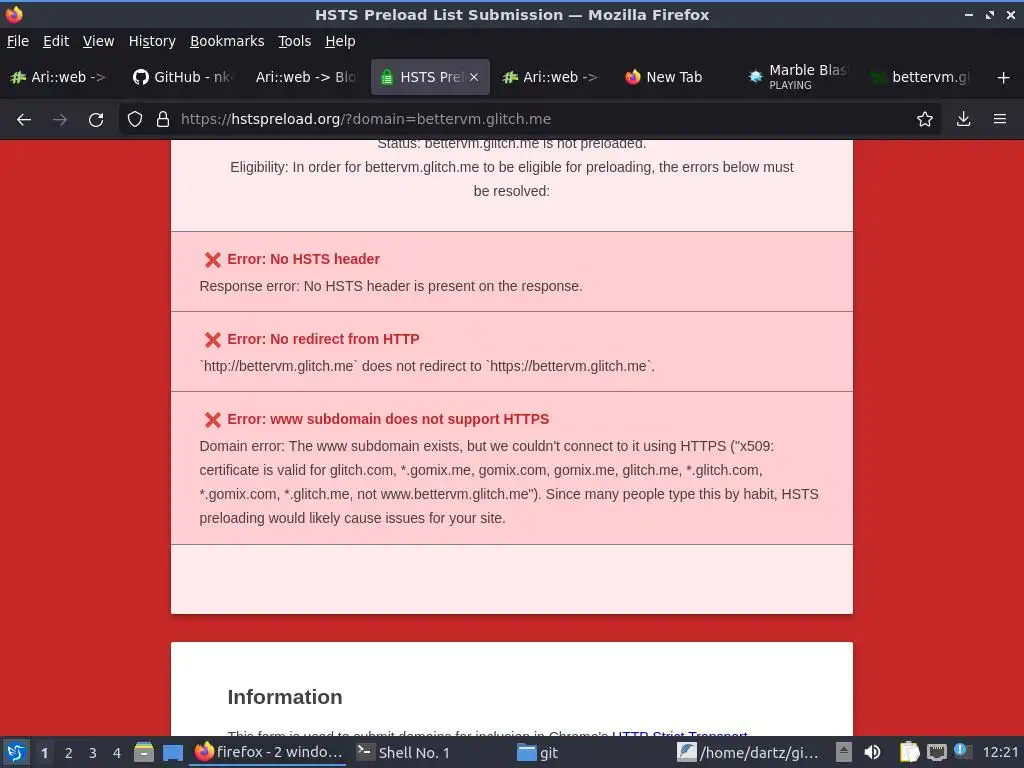The height and width of the screenshot is (768, 1024).
Task: Click the notification alert tray icon
Action: [962, 750]
